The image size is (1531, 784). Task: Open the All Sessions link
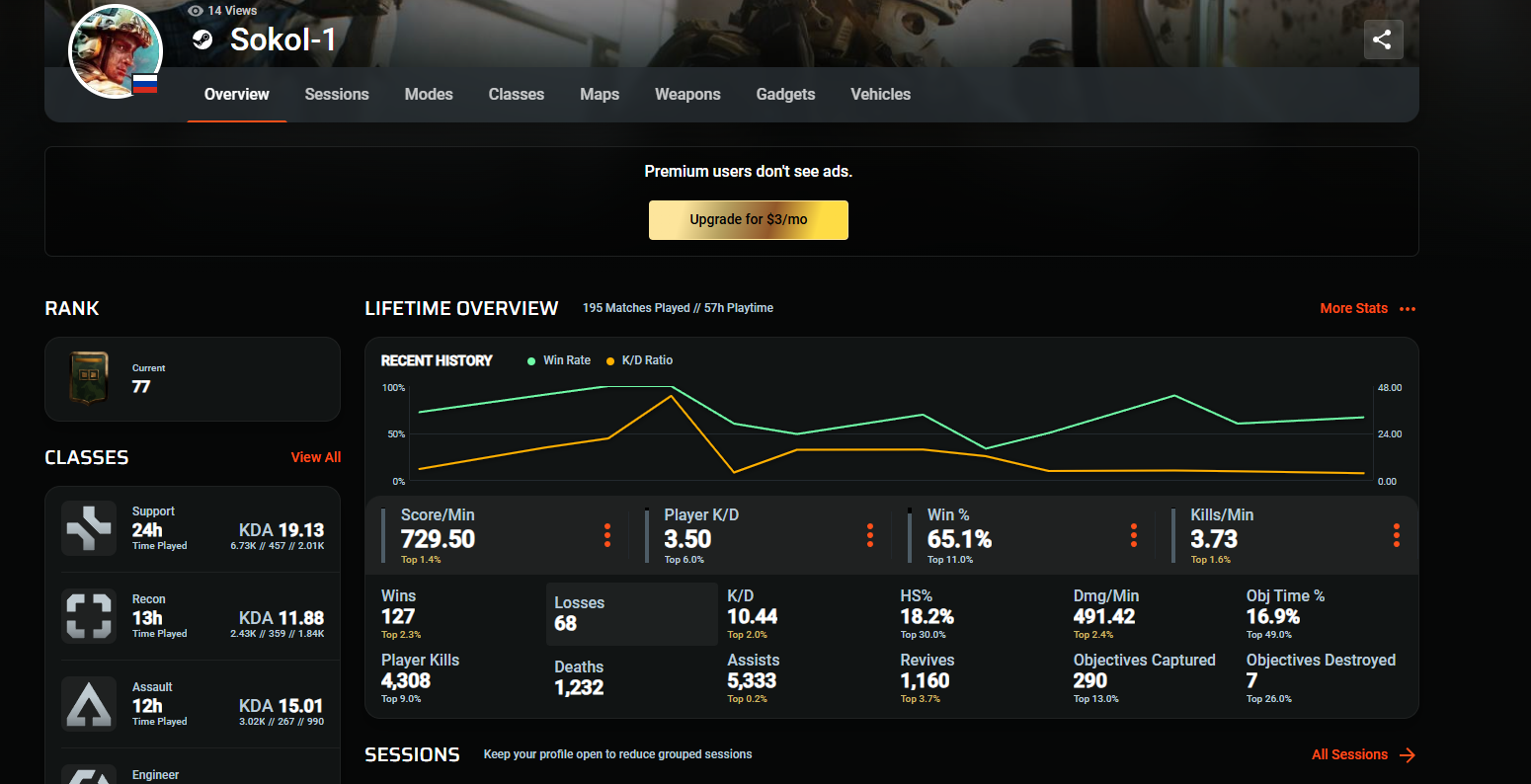pos(1350,755)
